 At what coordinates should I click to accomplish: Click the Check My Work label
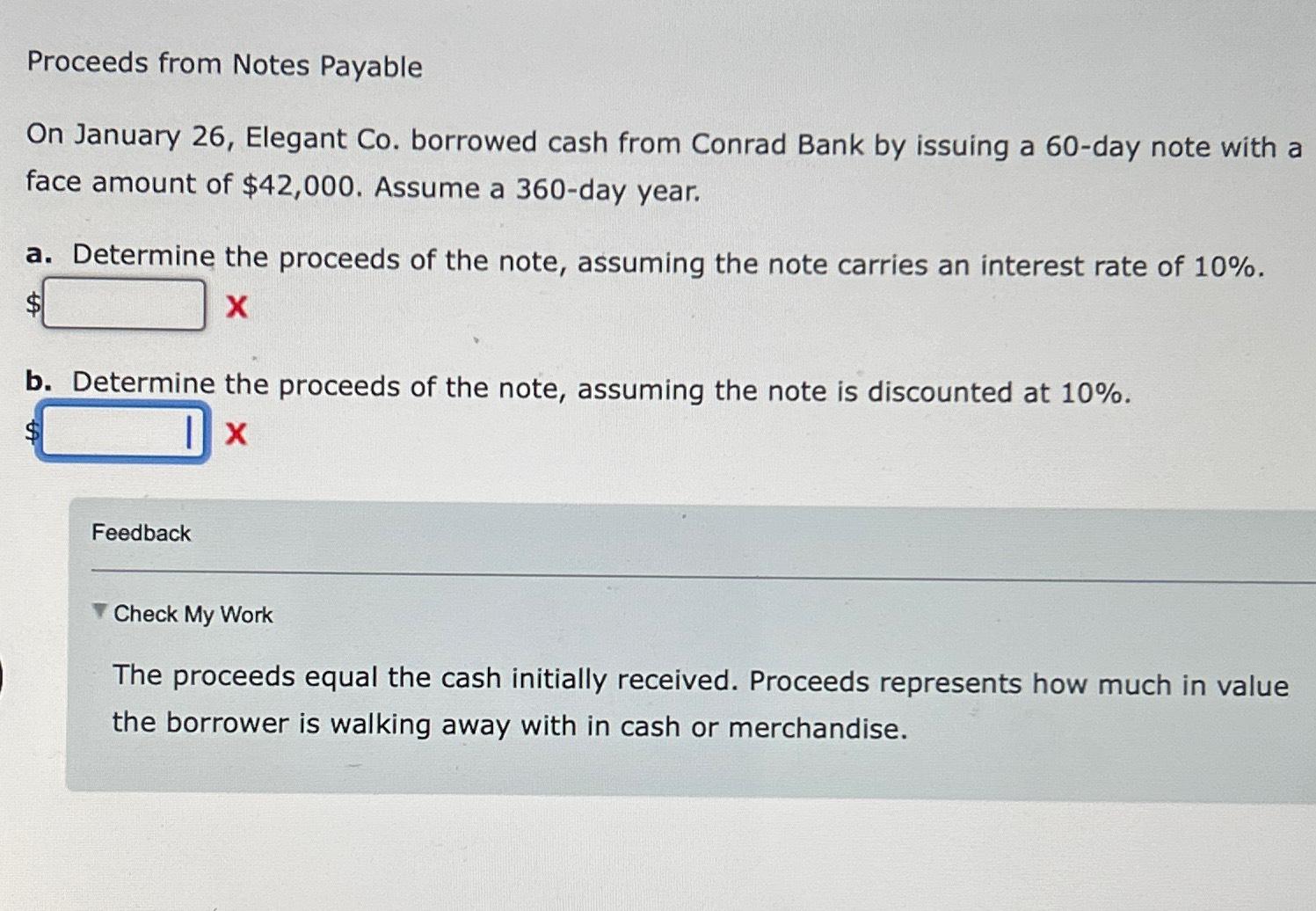pos(193,614)
